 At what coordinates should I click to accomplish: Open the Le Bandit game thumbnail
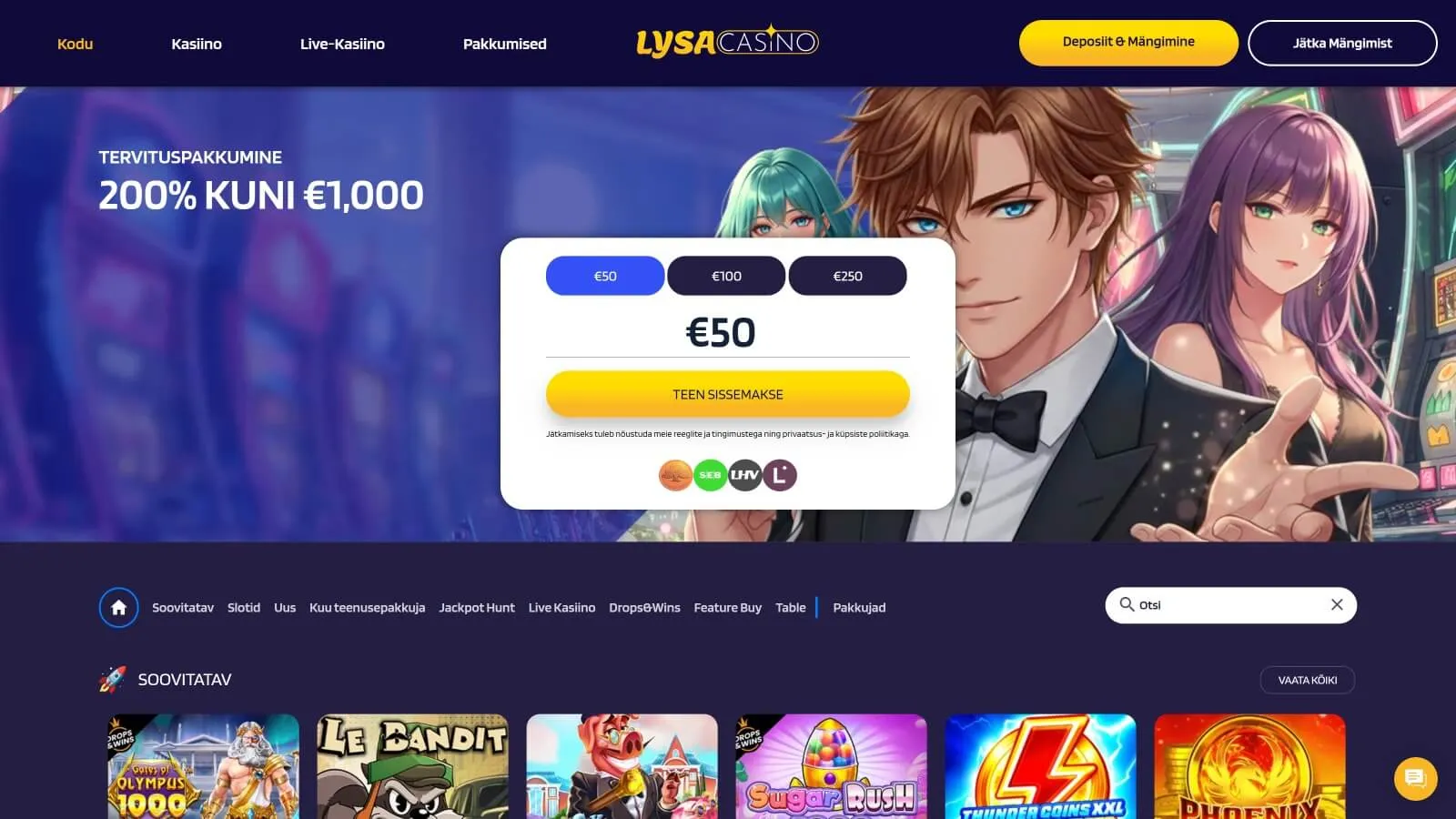click(412, 766)
